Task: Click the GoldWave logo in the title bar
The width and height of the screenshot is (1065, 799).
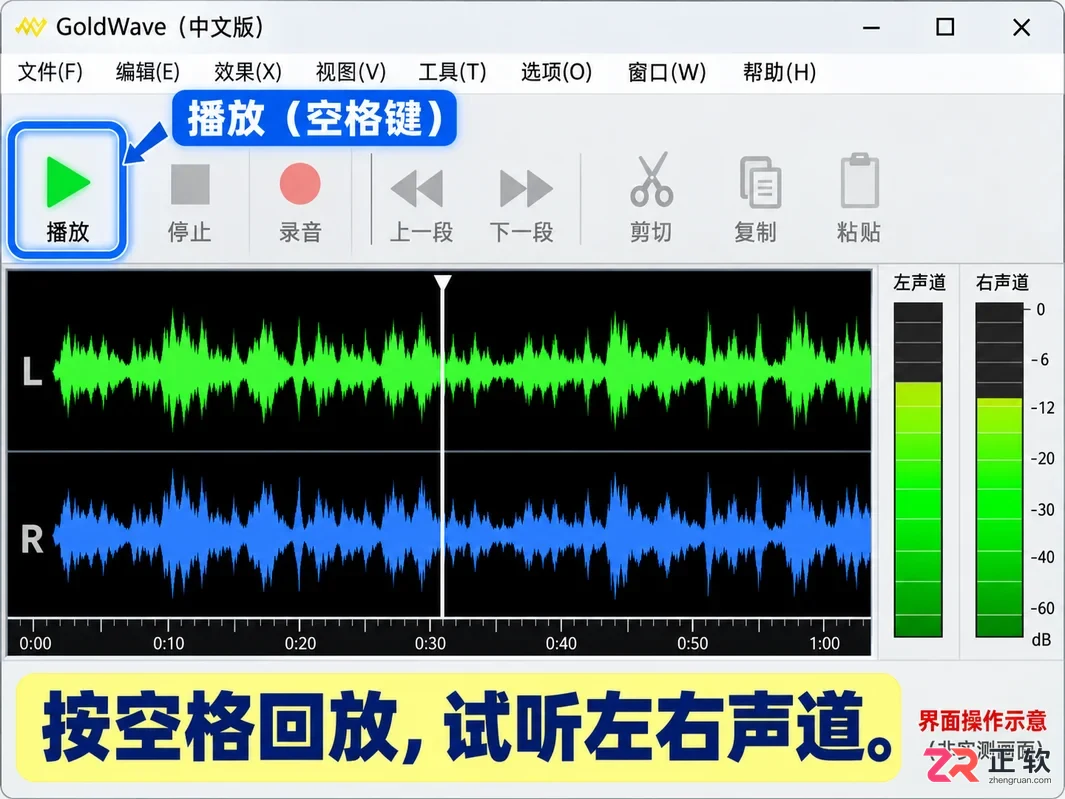Action: [x=31, y=27]
